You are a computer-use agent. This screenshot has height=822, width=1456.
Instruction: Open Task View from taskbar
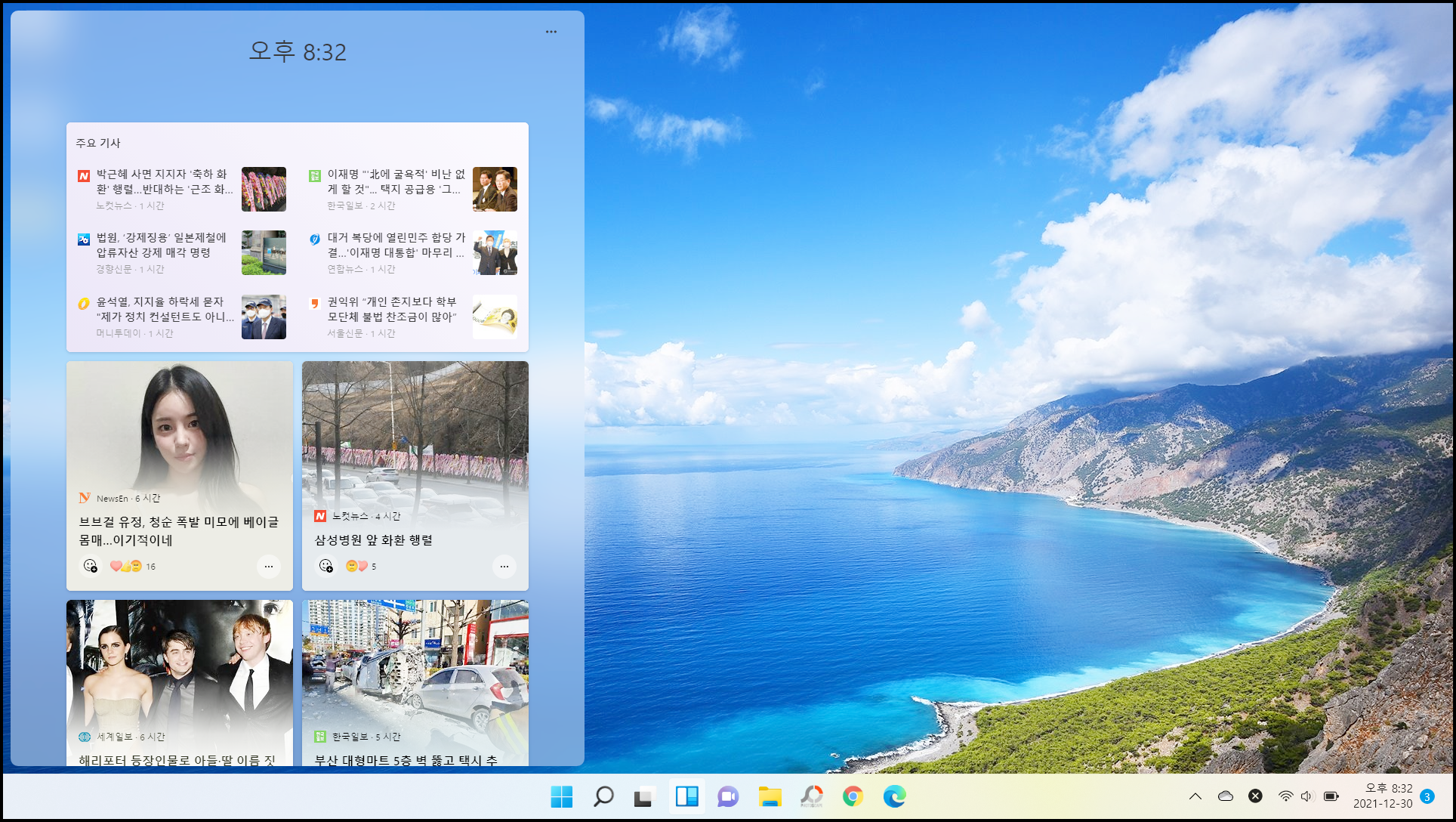tap(643, 796)
